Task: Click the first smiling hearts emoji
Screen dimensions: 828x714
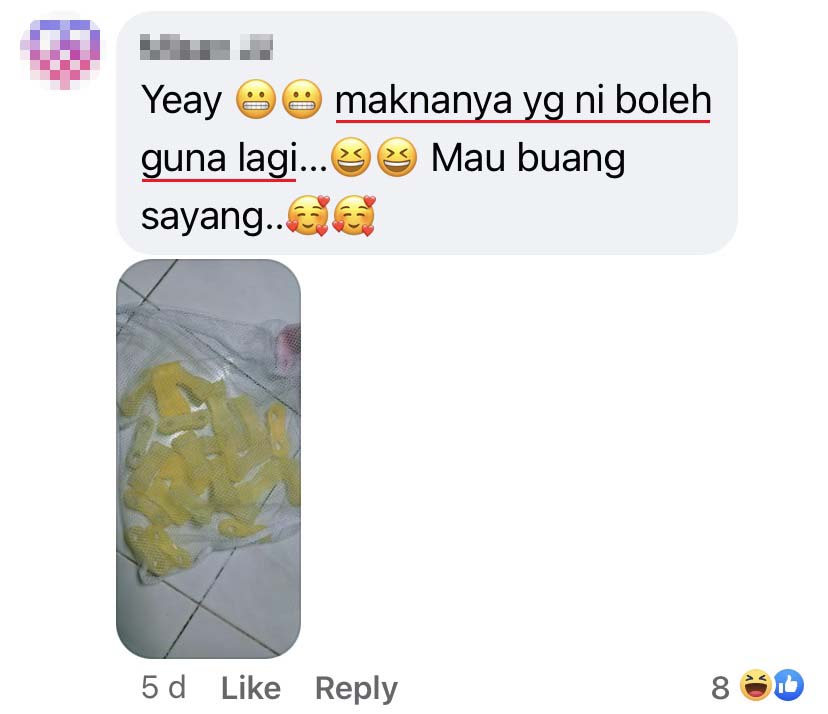Action: pyautogui.click(x=308, y=215)
